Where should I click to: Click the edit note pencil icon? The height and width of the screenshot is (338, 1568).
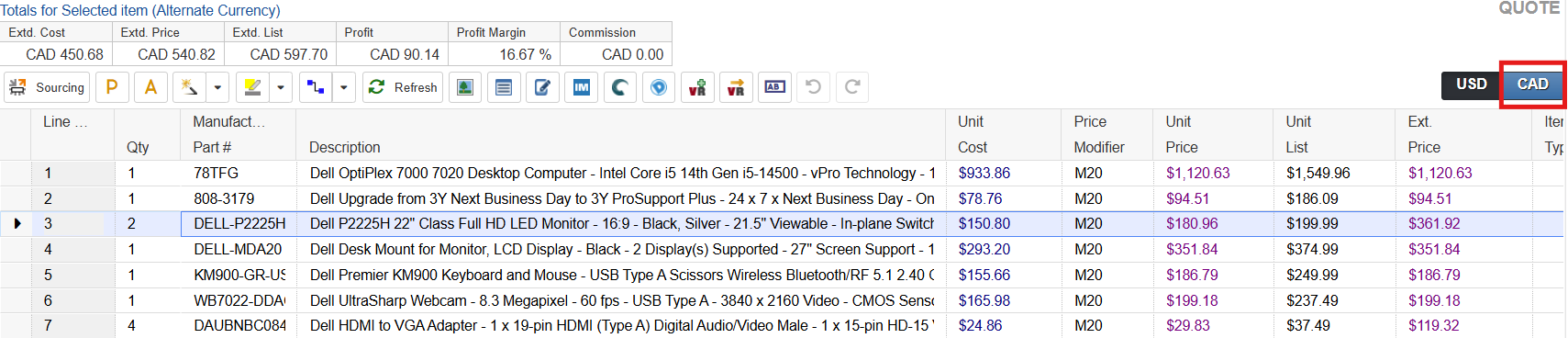[542, 87]
